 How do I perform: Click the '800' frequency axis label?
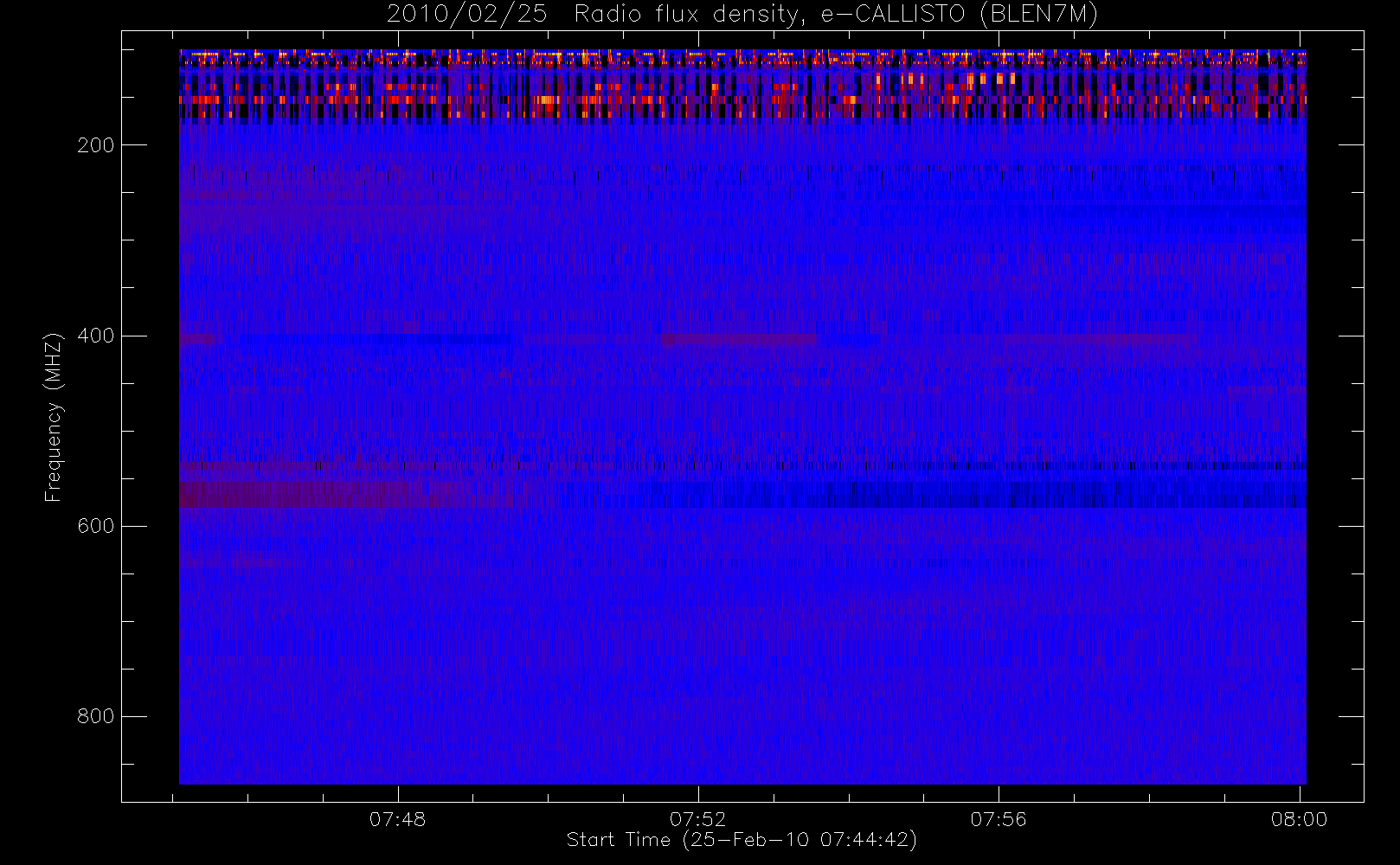coord(96,716)
